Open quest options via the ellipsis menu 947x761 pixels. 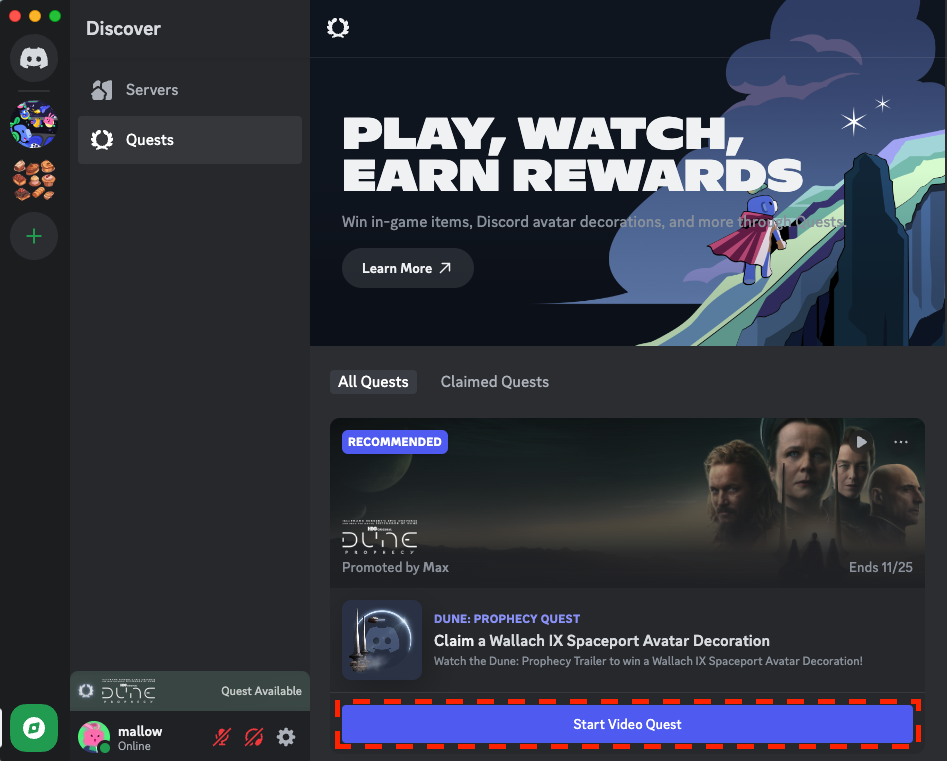coord(900,441)
